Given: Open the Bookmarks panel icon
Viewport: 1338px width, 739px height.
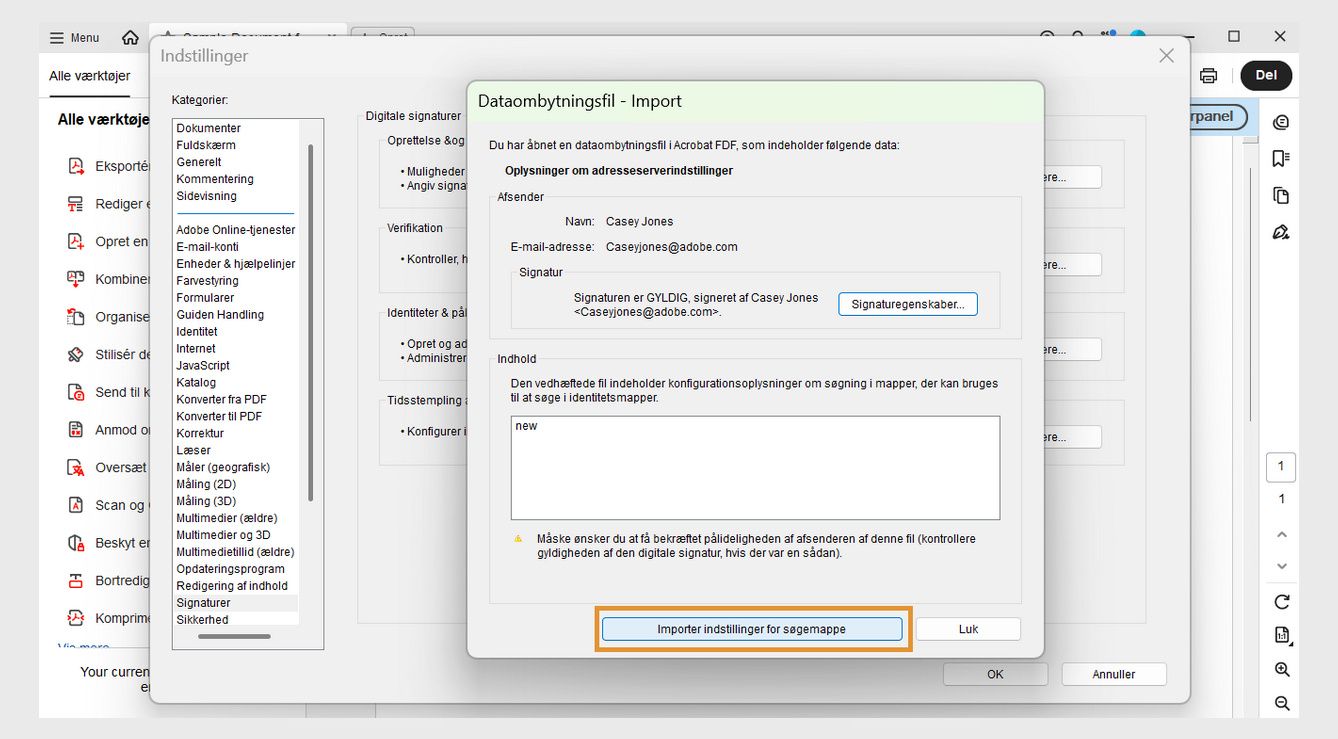Looking at the screenshot, I should click(1283, 158).
